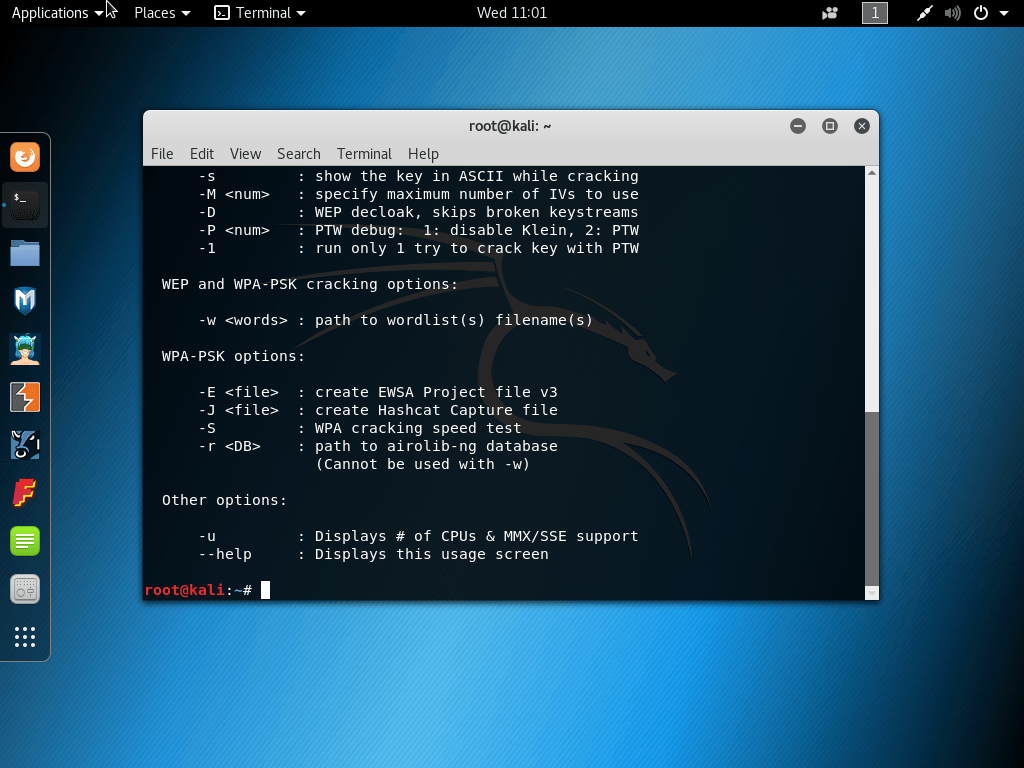Open the Terminal app menu in top bar
This screenshot has width=1024, height=768.
tap(260, 13)
